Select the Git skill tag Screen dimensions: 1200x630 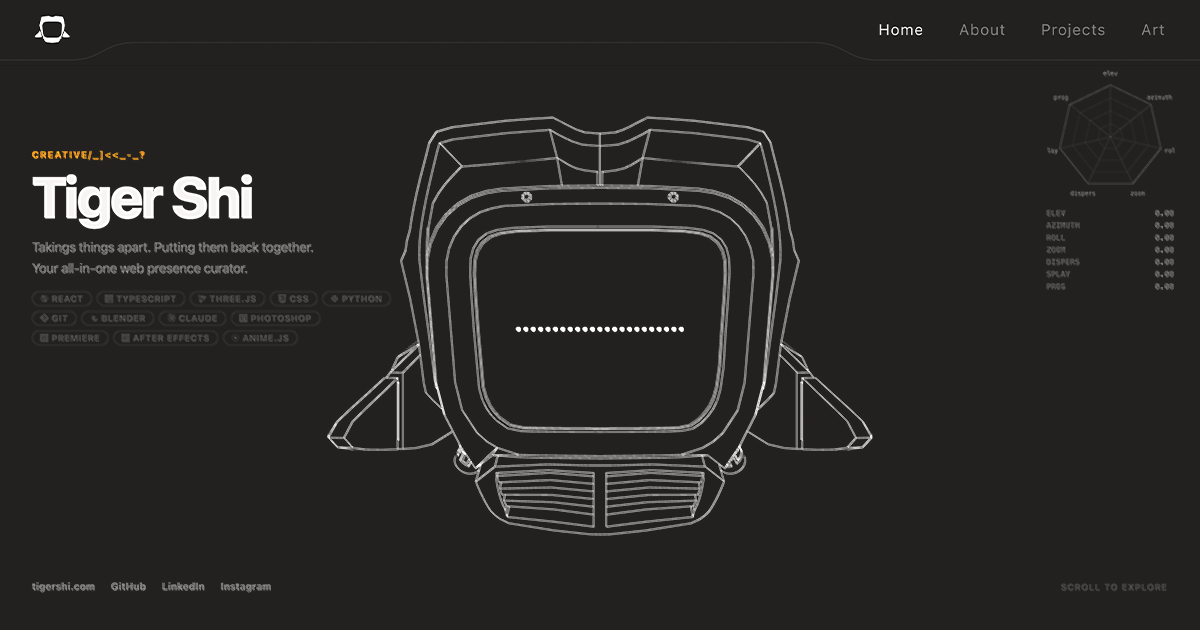[54, 318]
